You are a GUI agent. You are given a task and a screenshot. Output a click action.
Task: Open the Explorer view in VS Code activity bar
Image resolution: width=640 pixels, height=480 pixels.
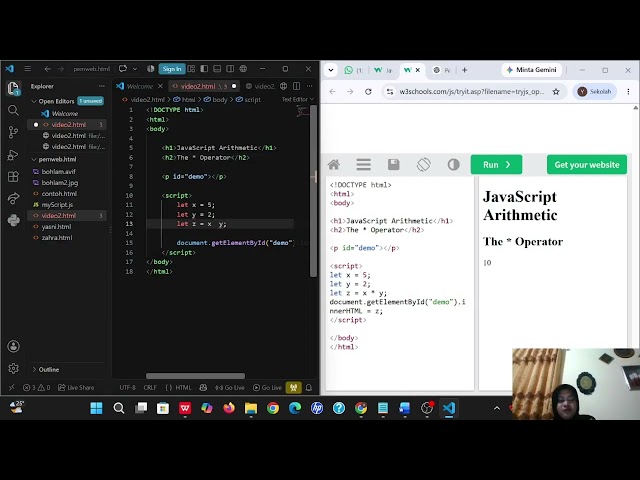tap(13, 88)
